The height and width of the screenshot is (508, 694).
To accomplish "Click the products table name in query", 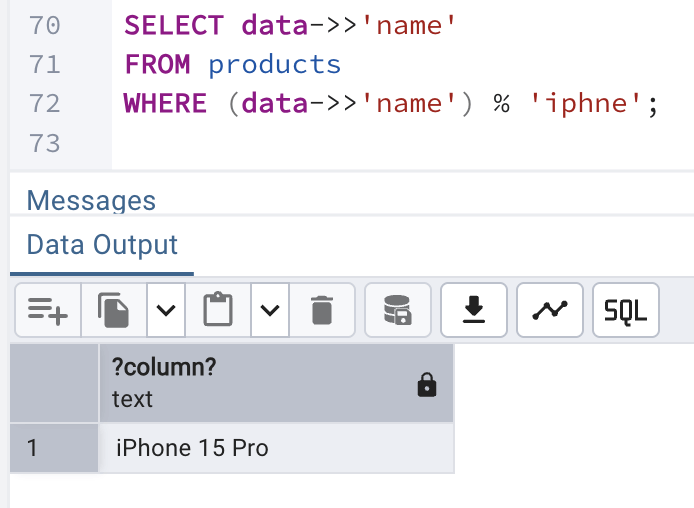I will (x=275, y=65).
